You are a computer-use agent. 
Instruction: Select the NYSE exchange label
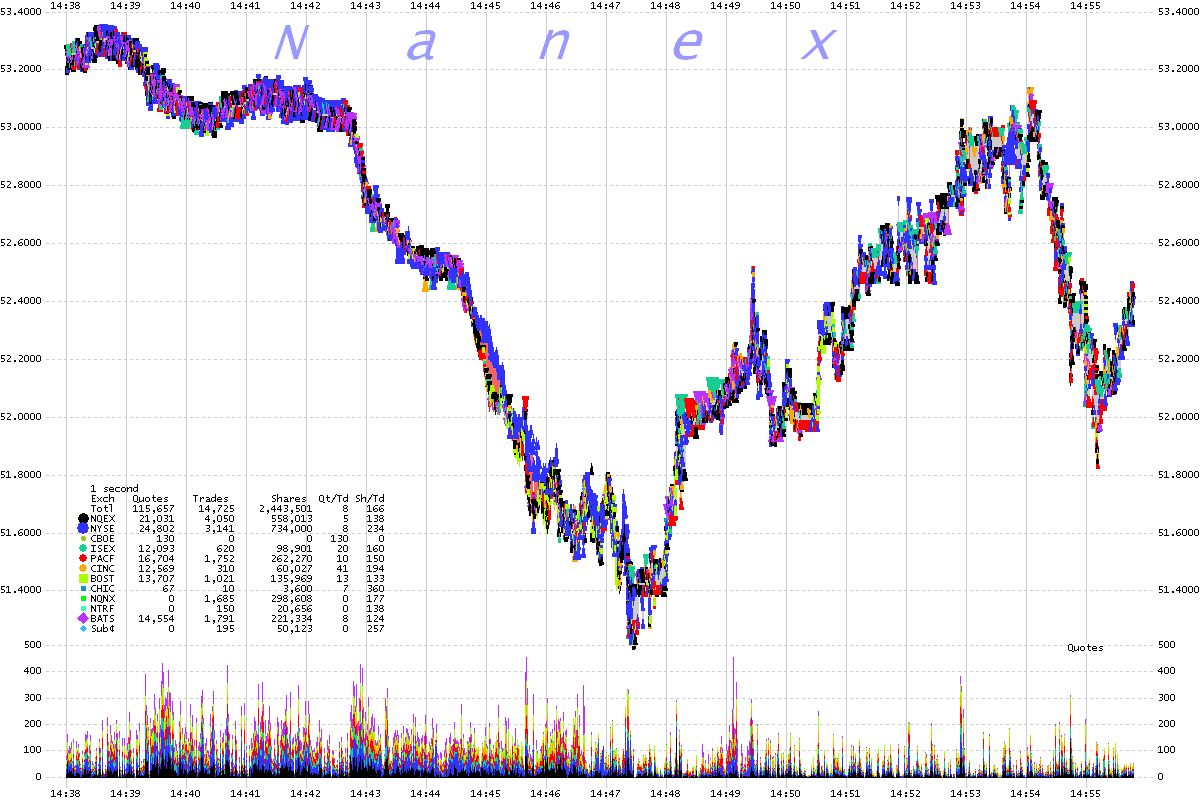[x=103, y=528]
